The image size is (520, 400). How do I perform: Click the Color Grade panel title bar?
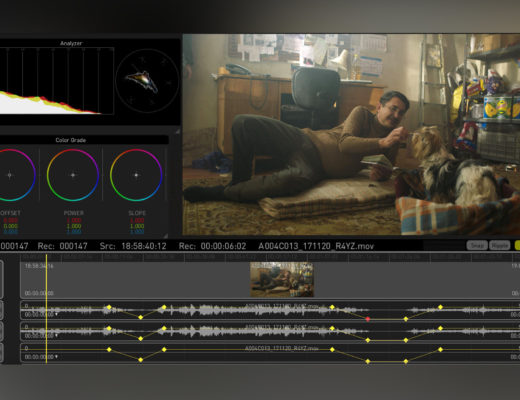(84, 140)
